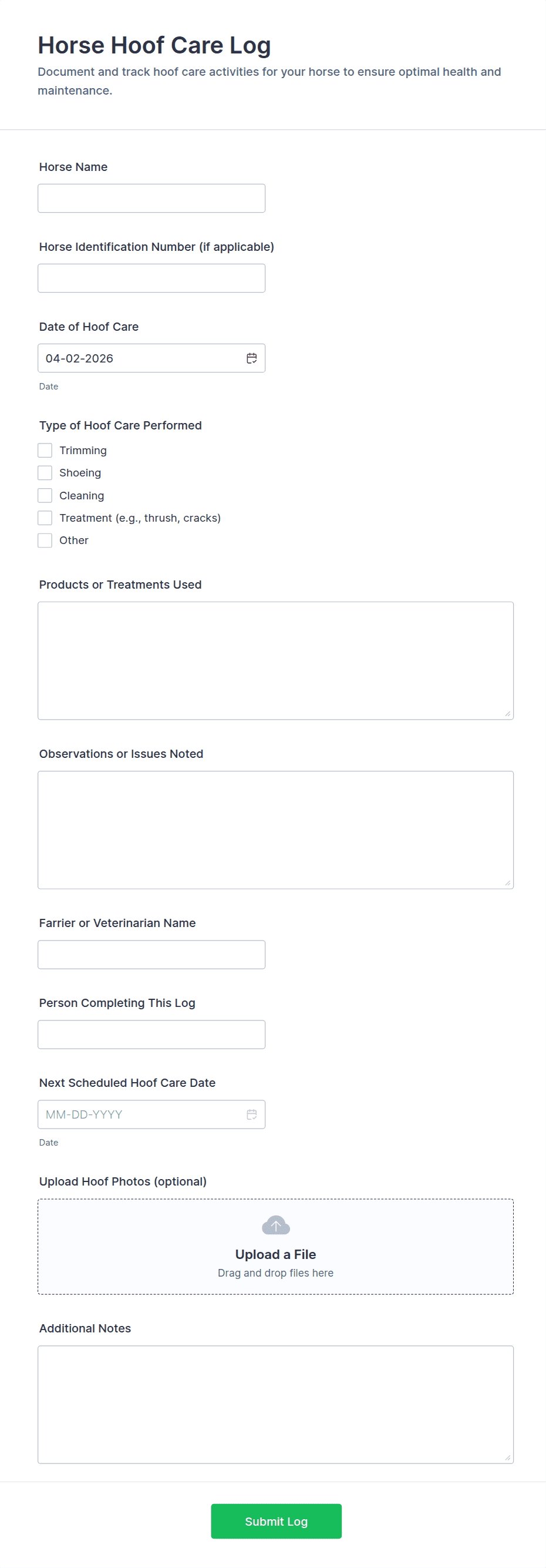Open calendar icon for Date of Hoof Care

pos(251,358)
